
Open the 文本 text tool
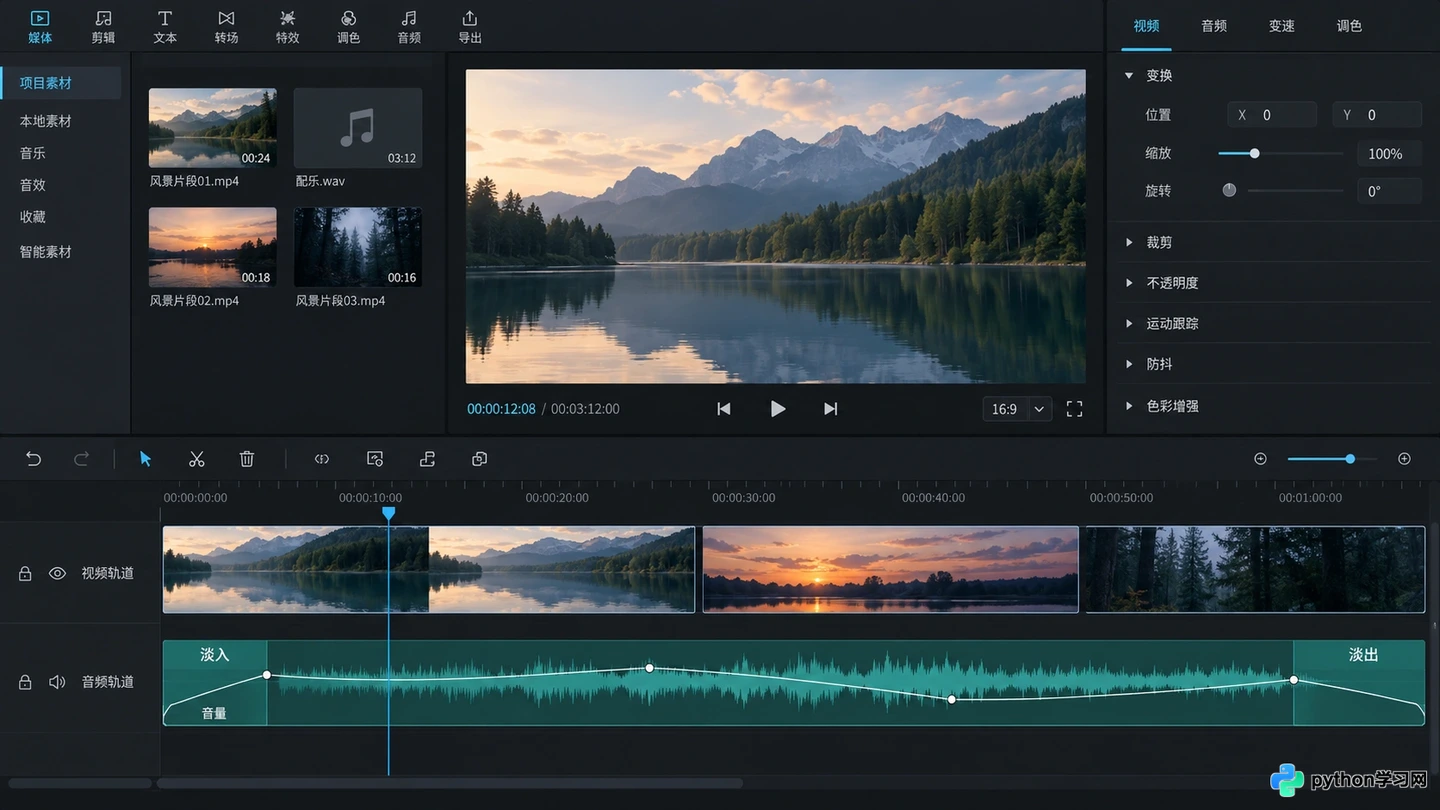click(x=165, y=27)
